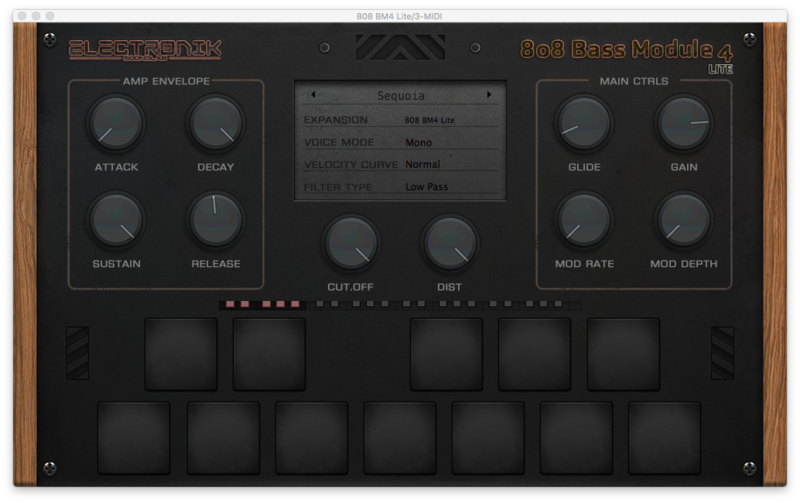Click the Electronik Soundlab logo

point(145,50)
